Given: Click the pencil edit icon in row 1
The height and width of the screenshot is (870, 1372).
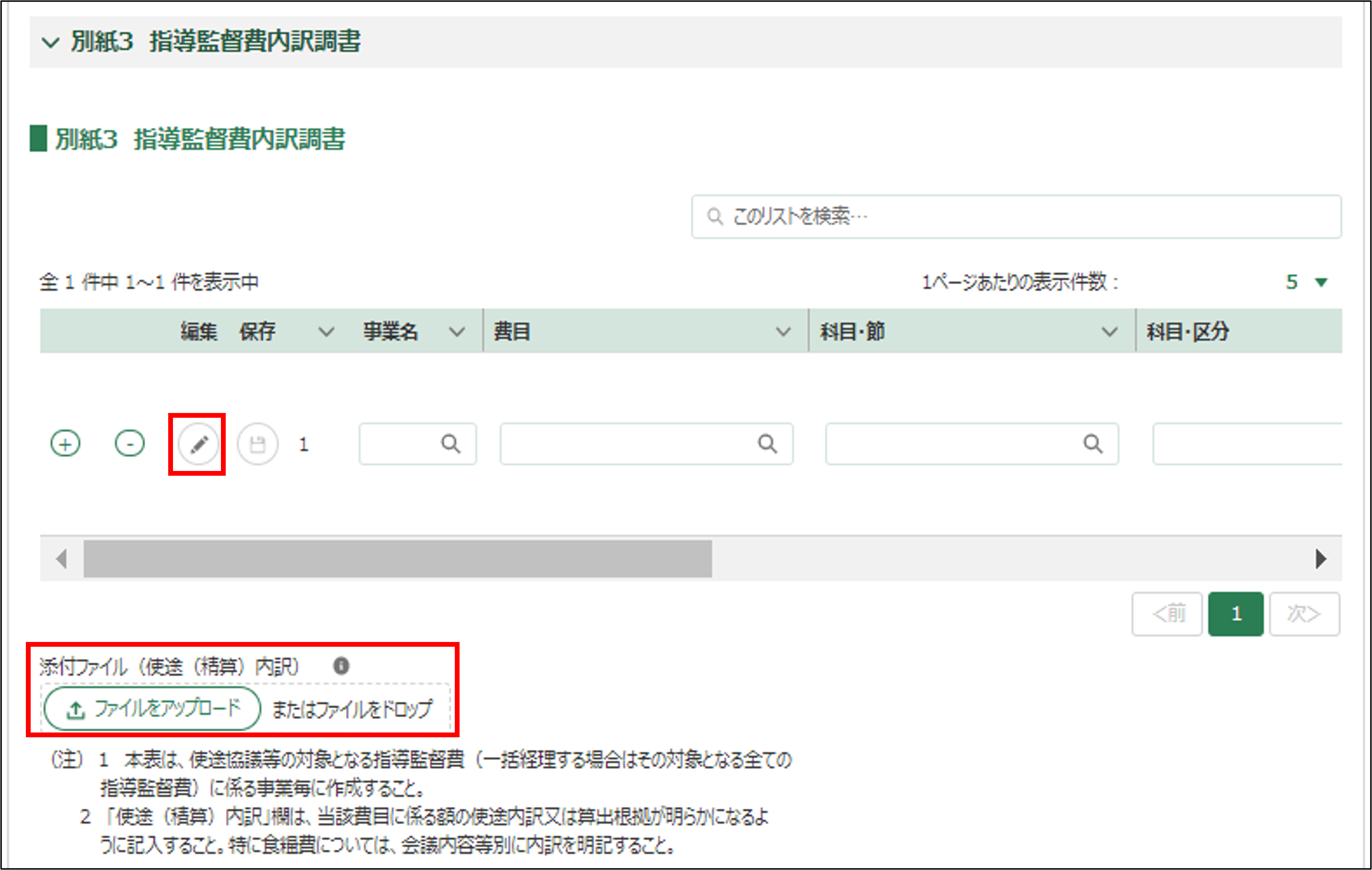Looking at the screenshot, I should pos(198,444).
